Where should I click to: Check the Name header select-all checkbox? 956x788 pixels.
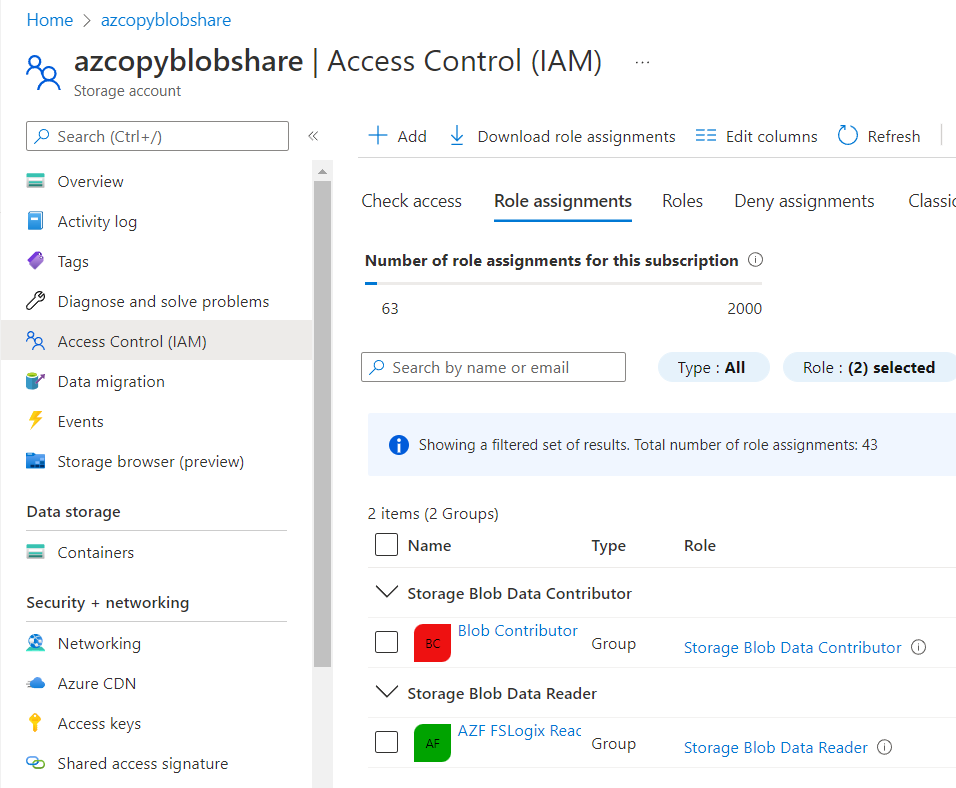coord(387,545)
